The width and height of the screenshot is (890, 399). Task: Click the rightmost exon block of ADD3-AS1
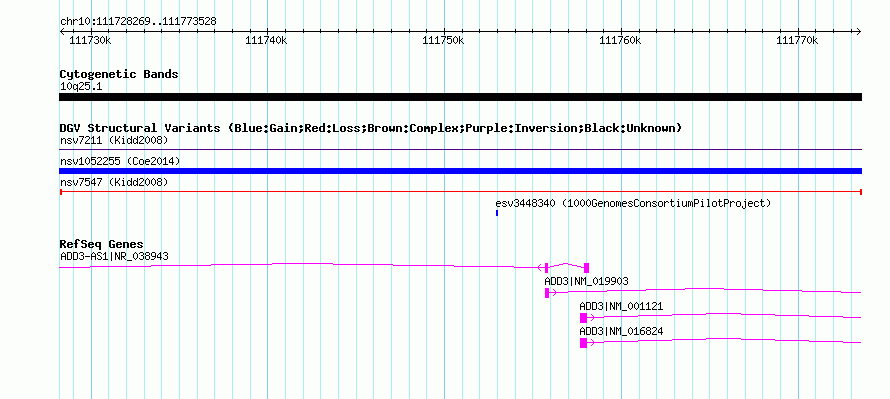click(586, 268)
